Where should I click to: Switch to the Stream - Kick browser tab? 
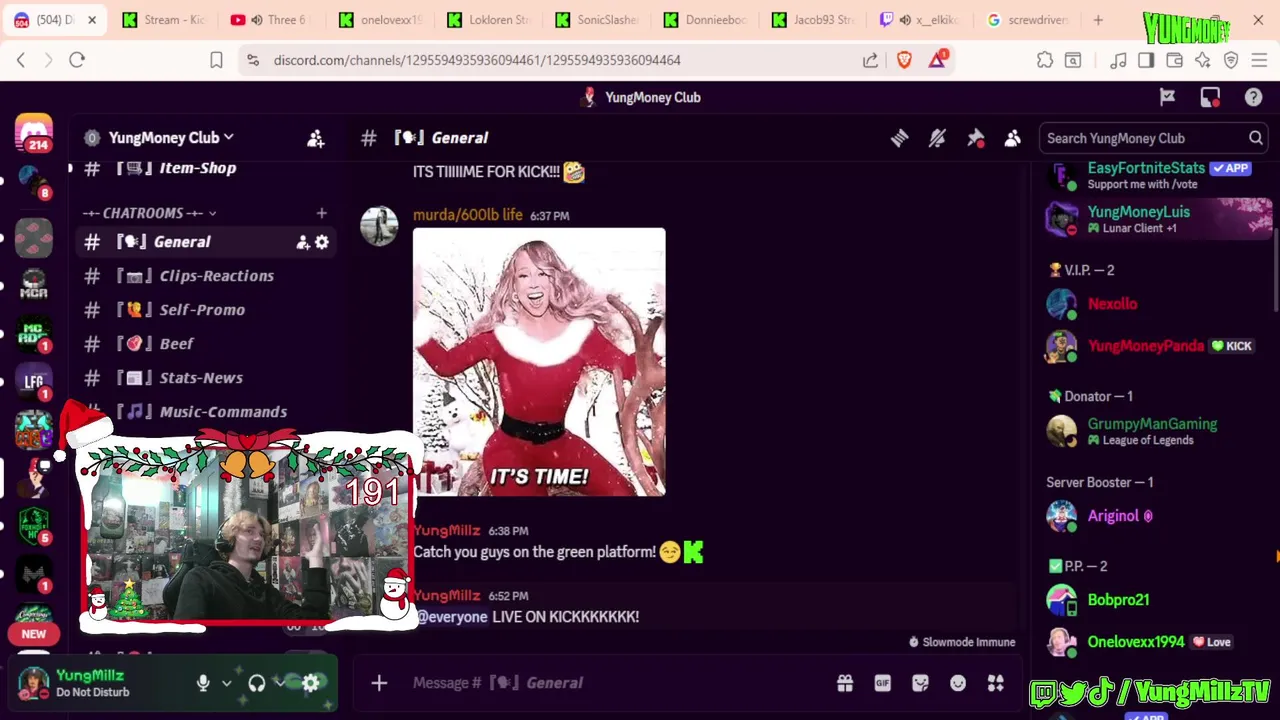click(163, 20)
